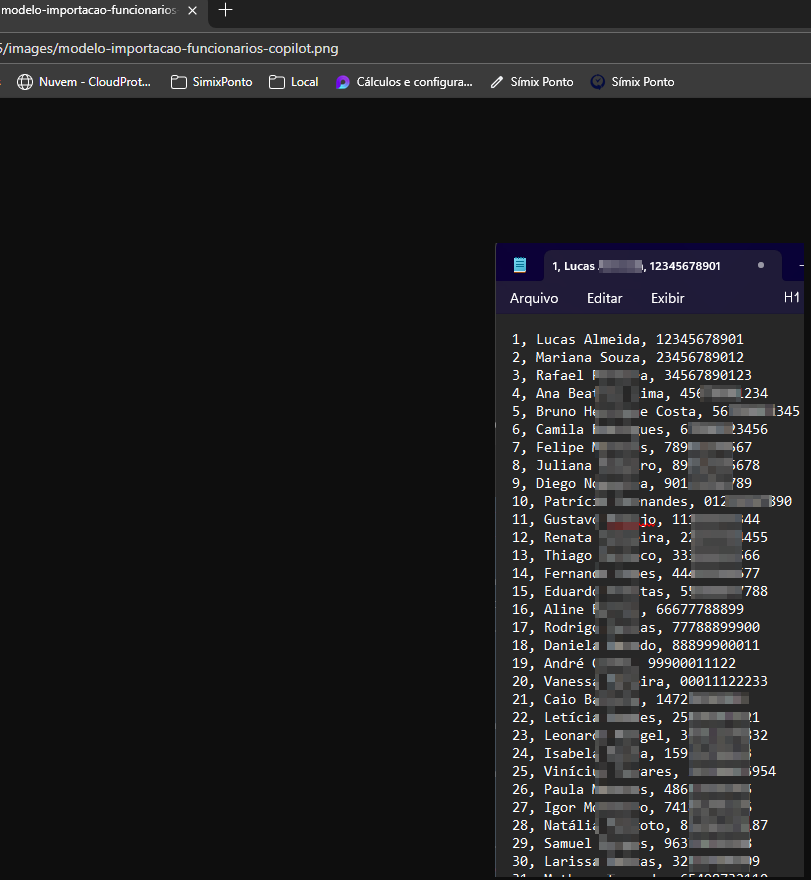
Task: Click the line starting "24, Isabel"
Action: click(x=631, y=753)
